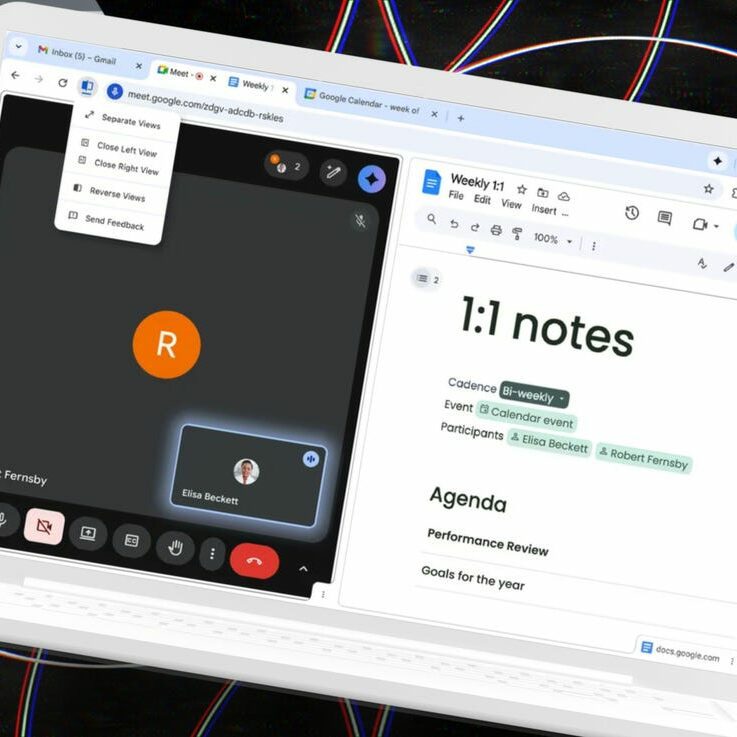The width and height of the screenshot is (737, 737).
Task: Click the present screen icon
Action: 88,533
